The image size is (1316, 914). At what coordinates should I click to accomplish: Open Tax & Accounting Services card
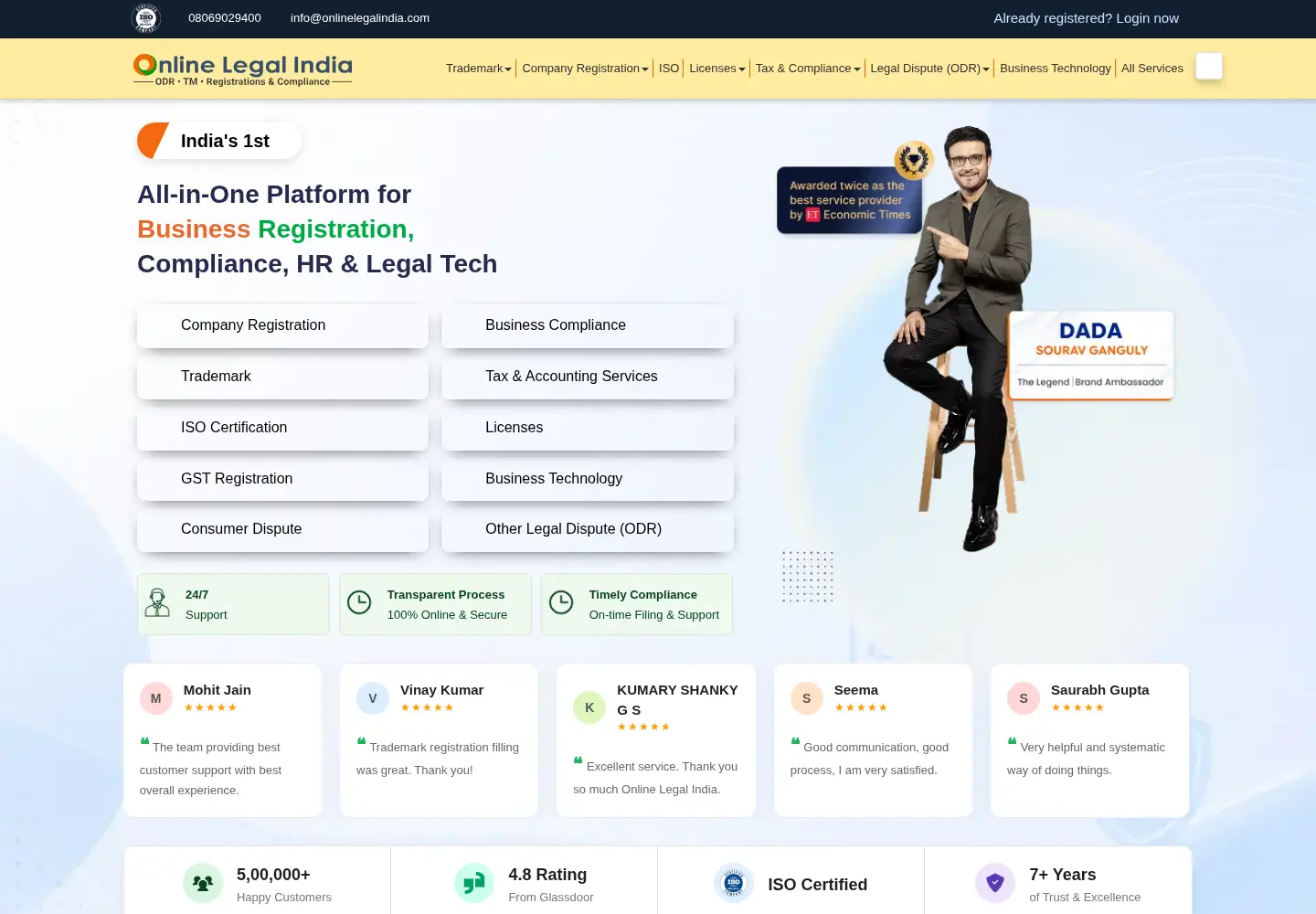588,377
